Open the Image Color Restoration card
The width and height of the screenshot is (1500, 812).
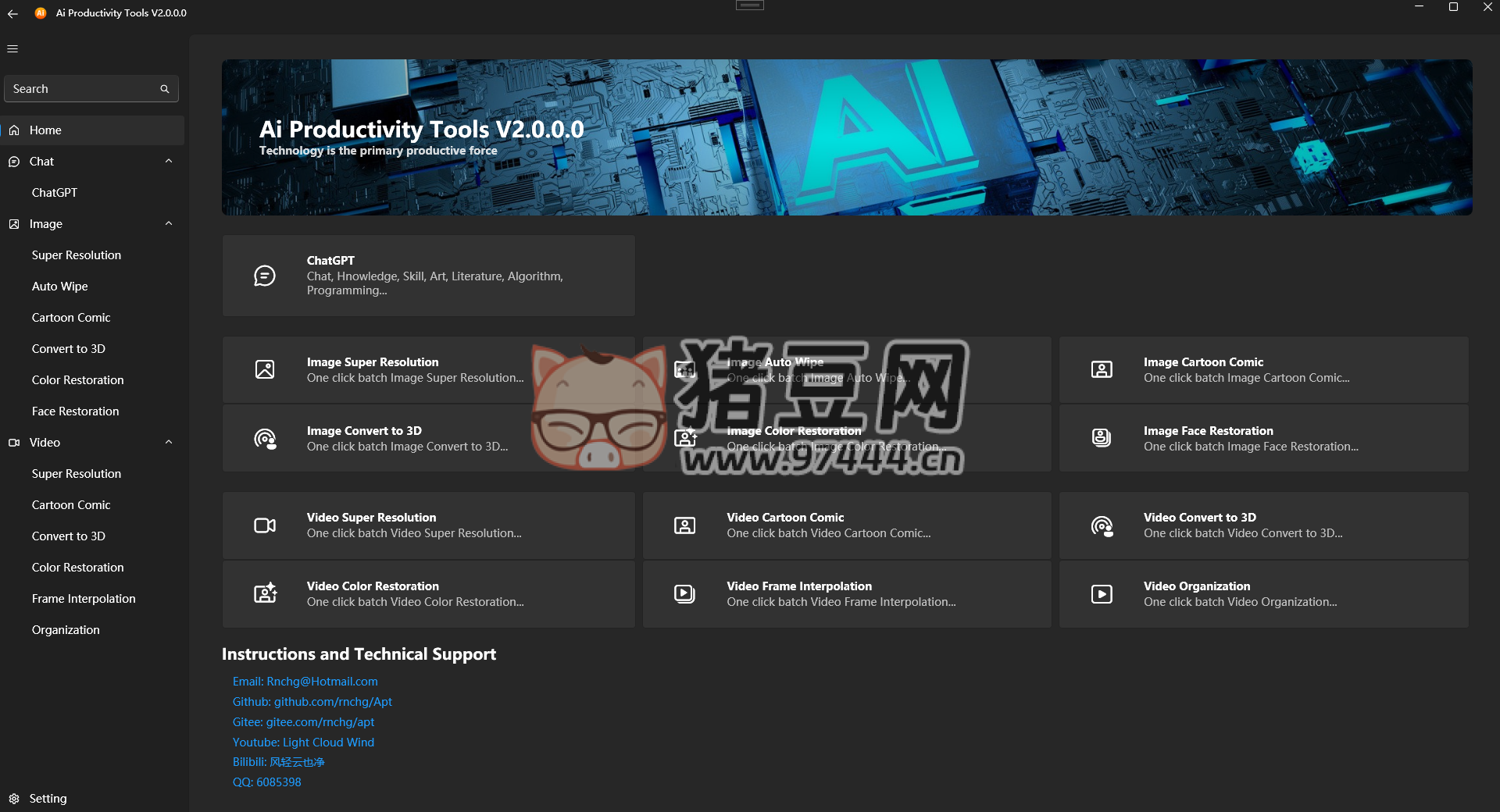point(847,438)
